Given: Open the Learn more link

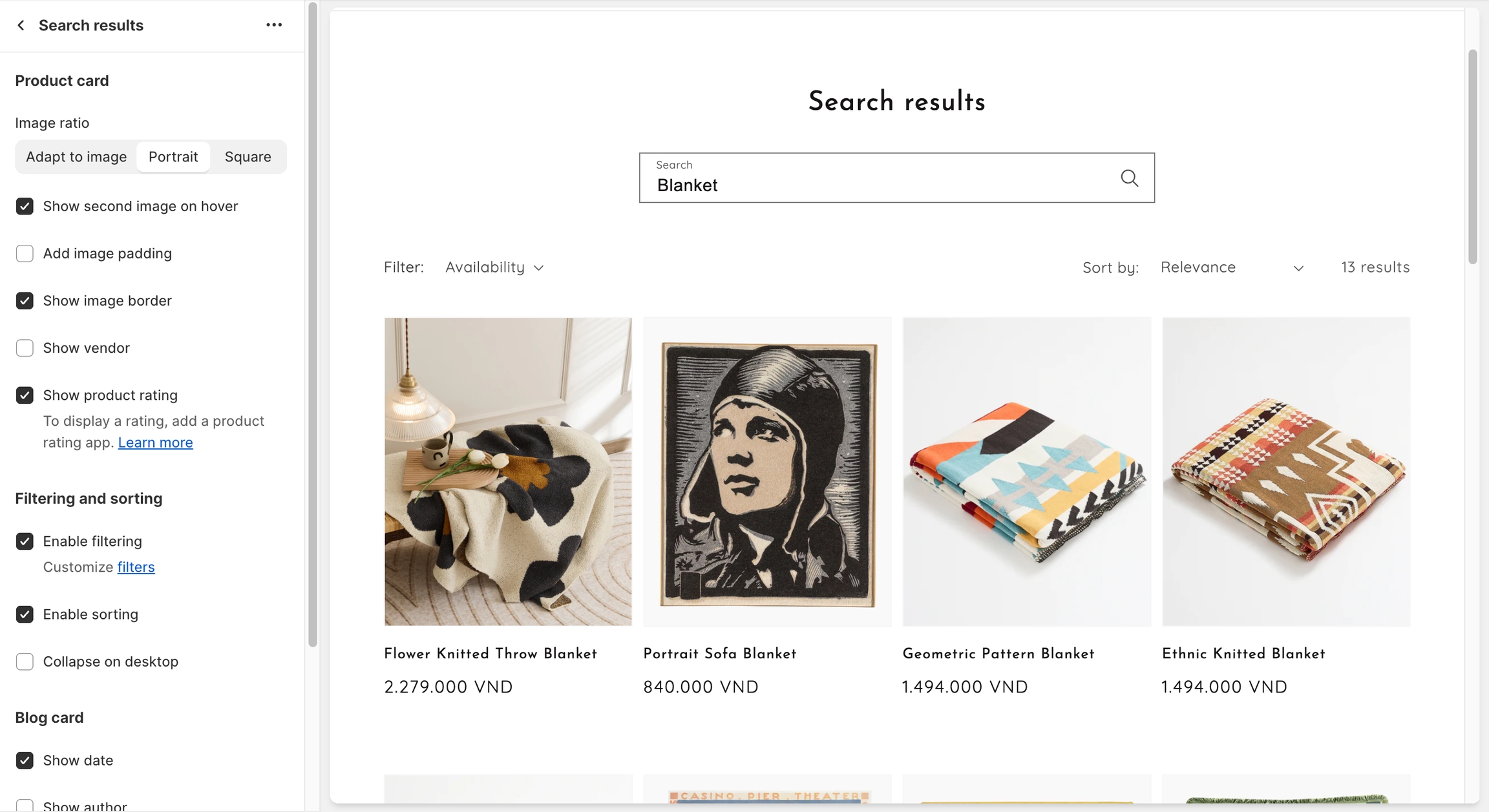Looking at the screenshot, I should point(155,442).
